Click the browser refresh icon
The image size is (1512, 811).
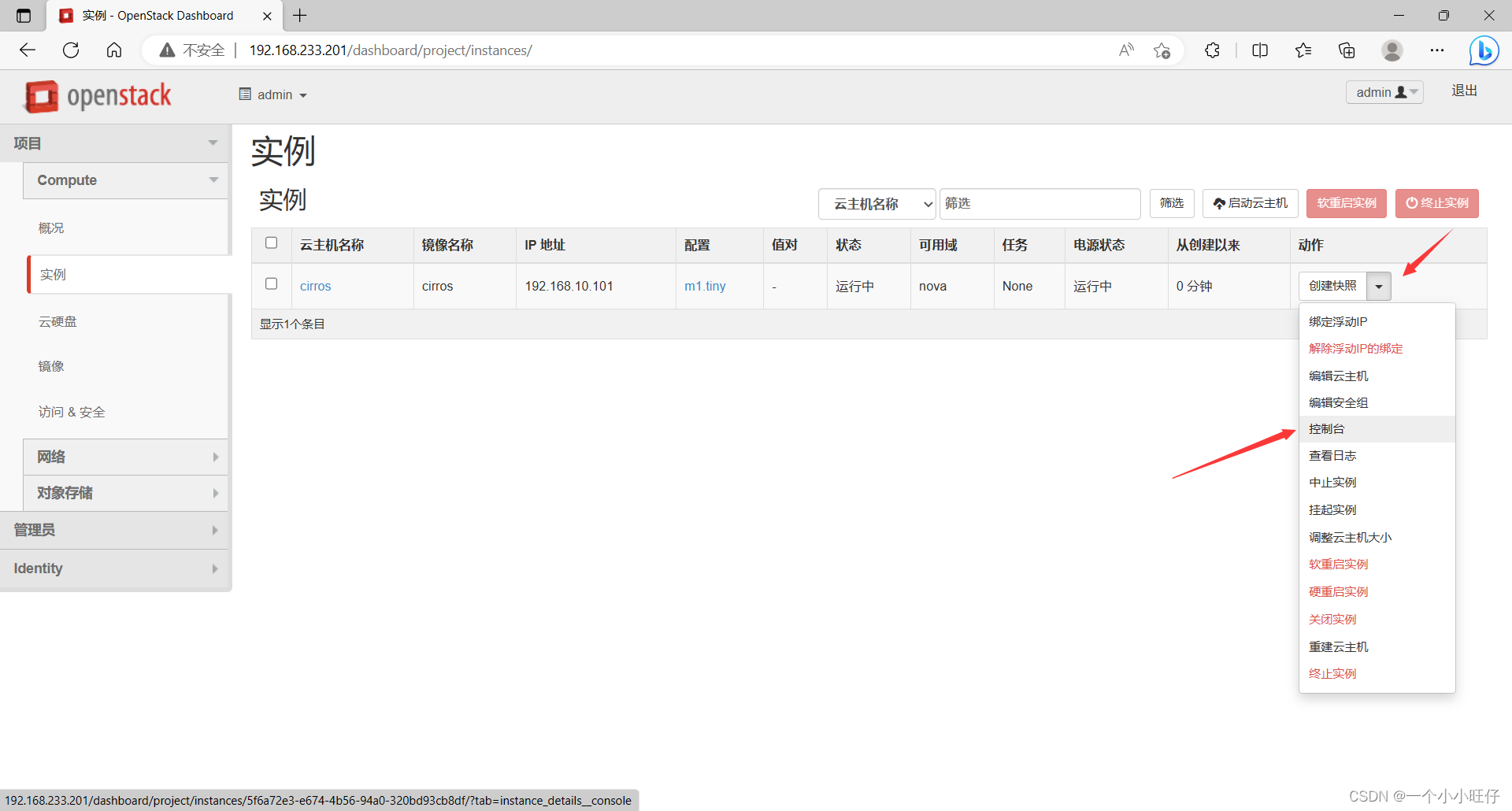71,50
